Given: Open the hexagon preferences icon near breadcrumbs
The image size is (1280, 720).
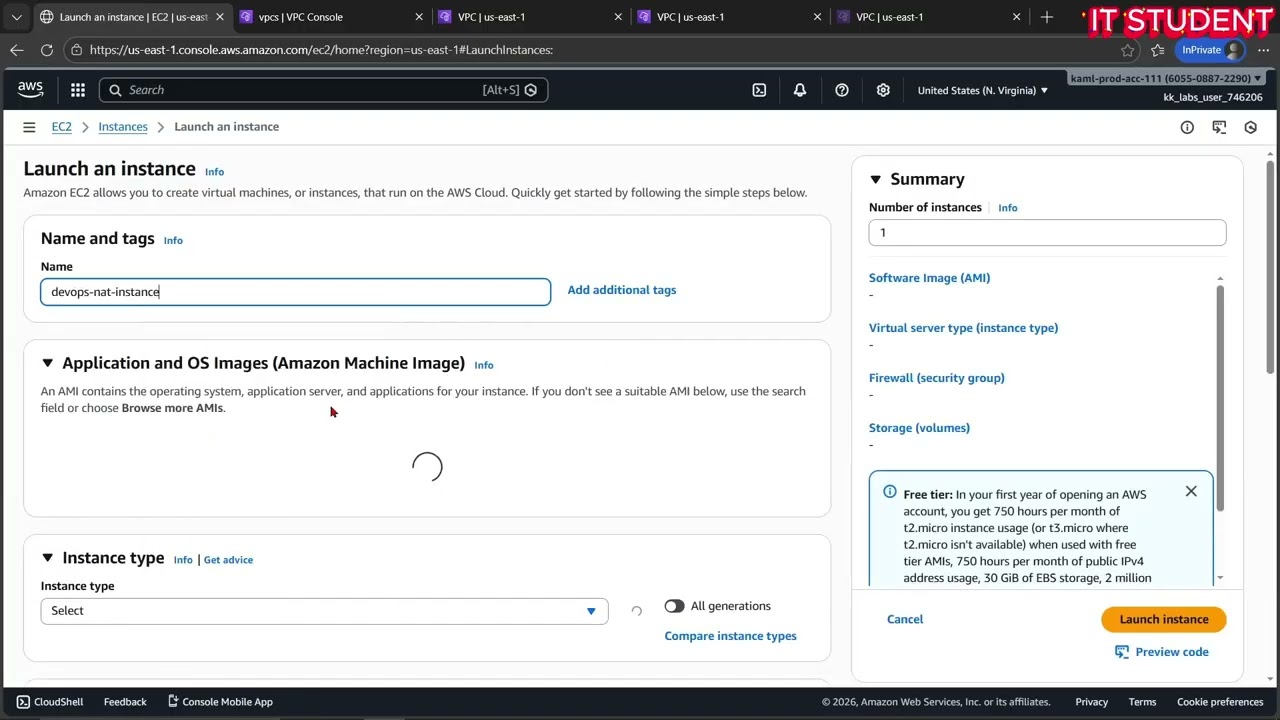Looking at the screenshot, I should pos(1250,127).
